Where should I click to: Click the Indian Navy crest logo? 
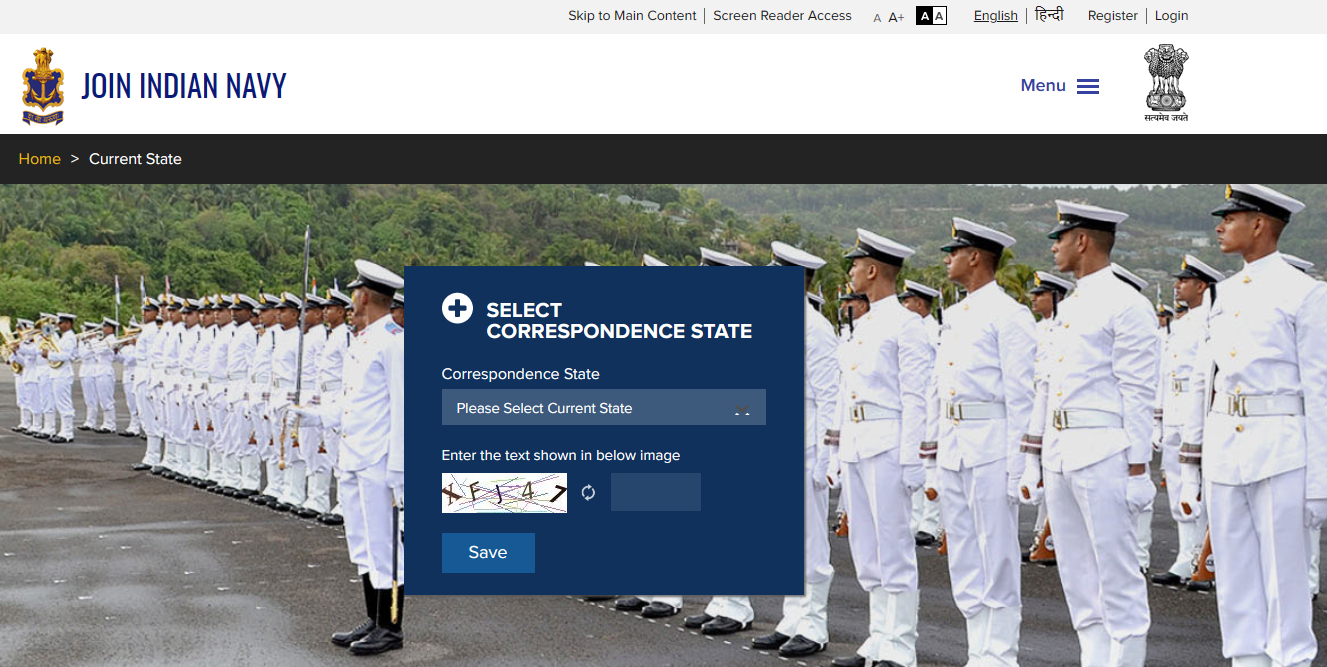tap(42, 86)
